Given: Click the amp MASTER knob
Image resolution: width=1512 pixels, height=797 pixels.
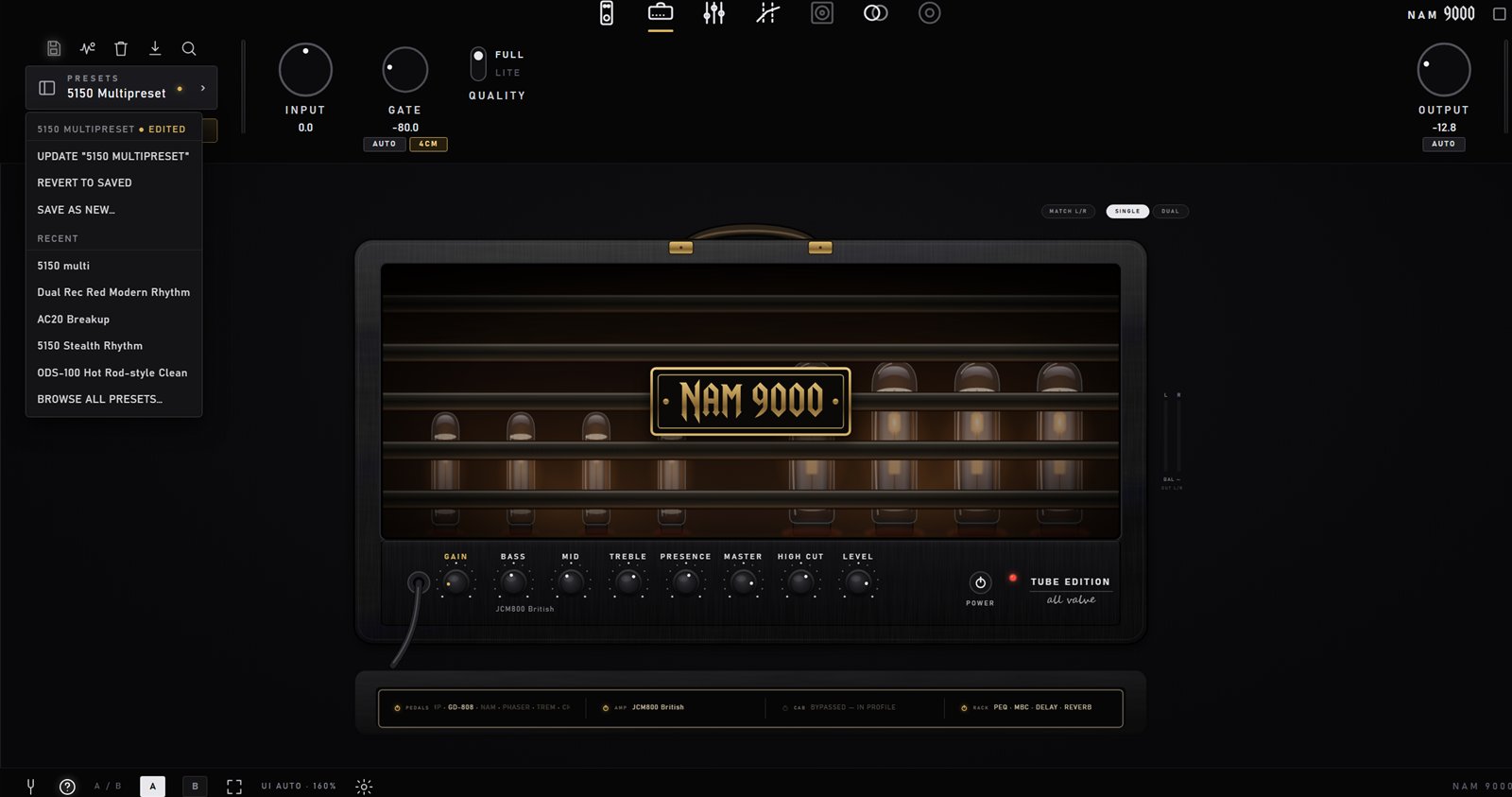Looking at the screenshot, I should (x=743, y=582).
